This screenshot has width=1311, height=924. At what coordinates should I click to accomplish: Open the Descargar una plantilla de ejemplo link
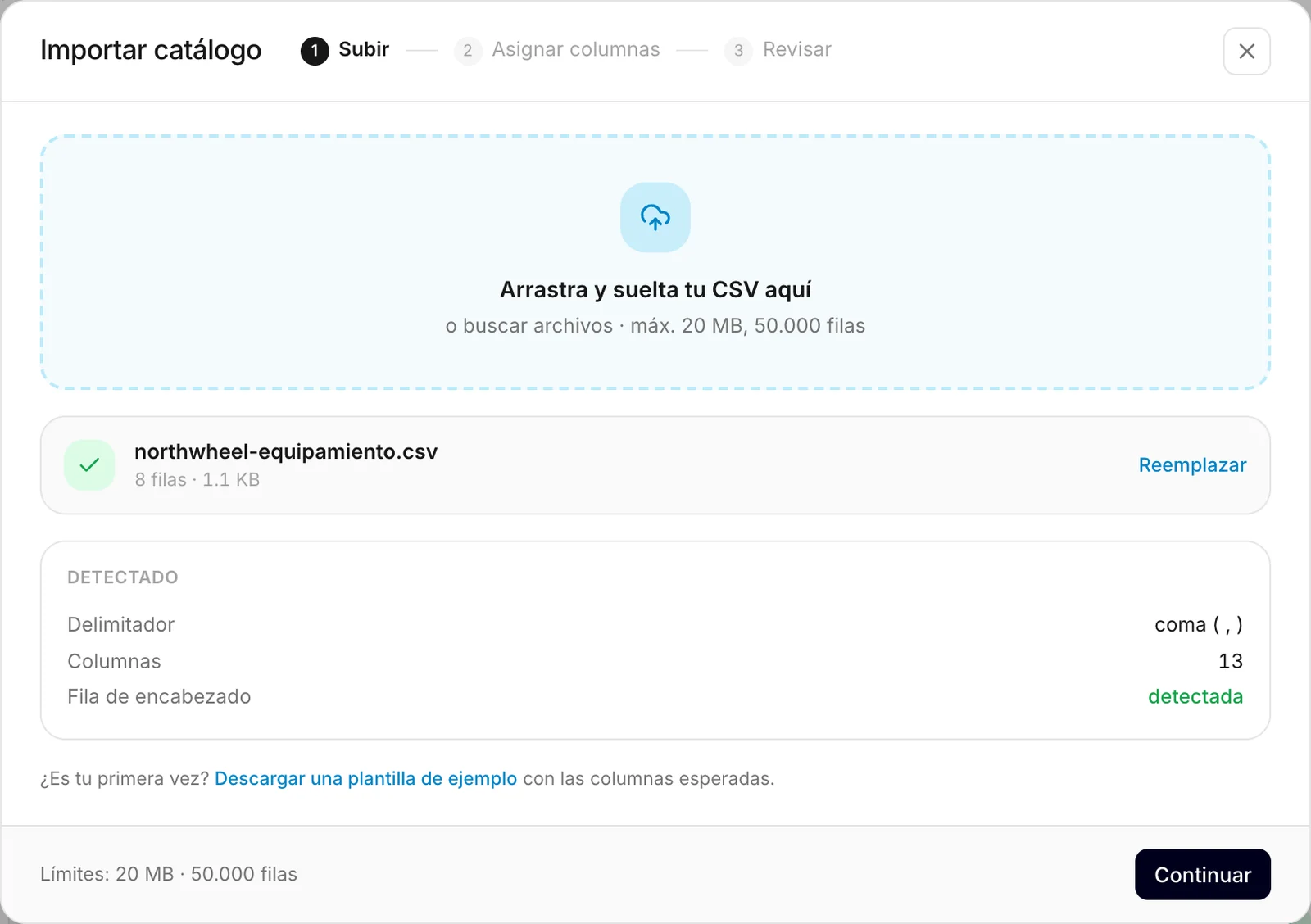coord(365,778)
